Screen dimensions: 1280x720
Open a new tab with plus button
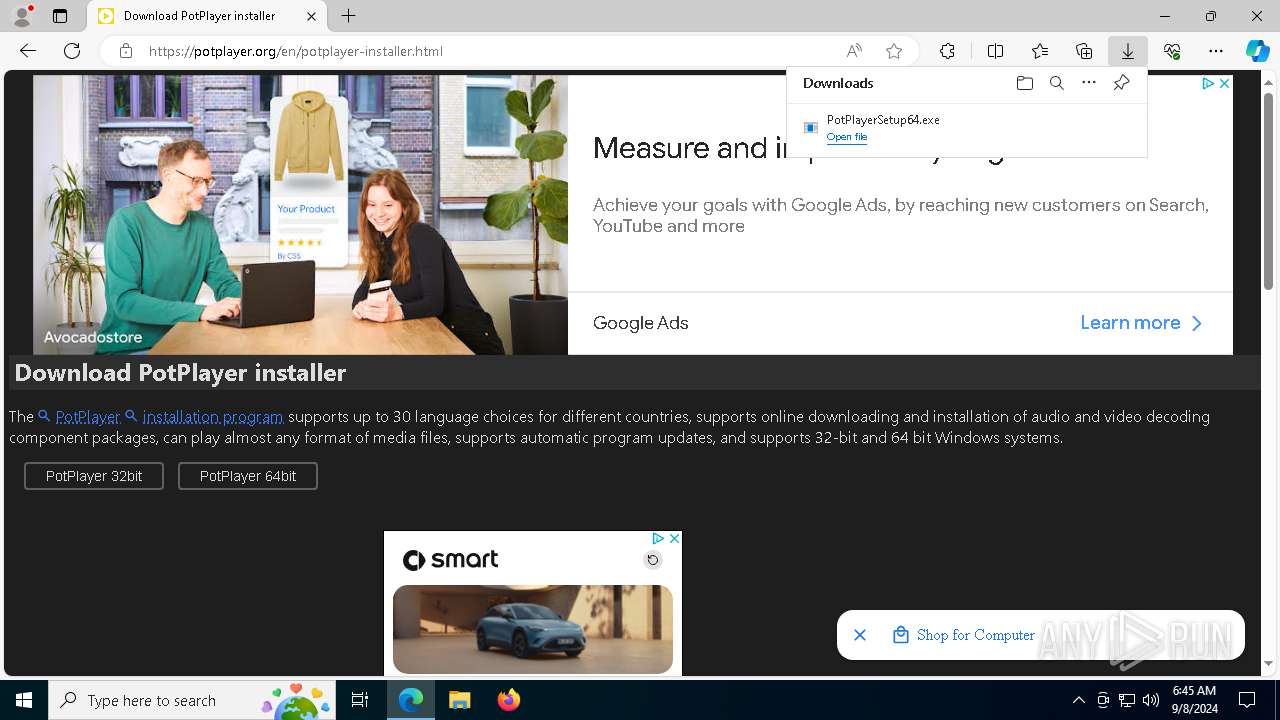348,16
